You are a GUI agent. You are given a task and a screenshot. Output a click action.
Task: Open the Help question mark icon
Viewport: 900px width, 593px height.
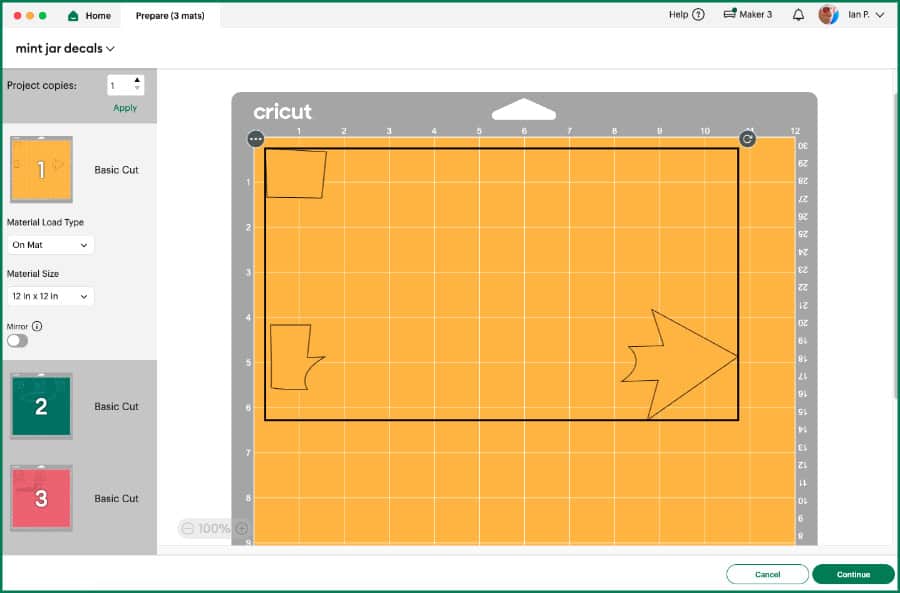pyautogui.click(x=698, y=15)
